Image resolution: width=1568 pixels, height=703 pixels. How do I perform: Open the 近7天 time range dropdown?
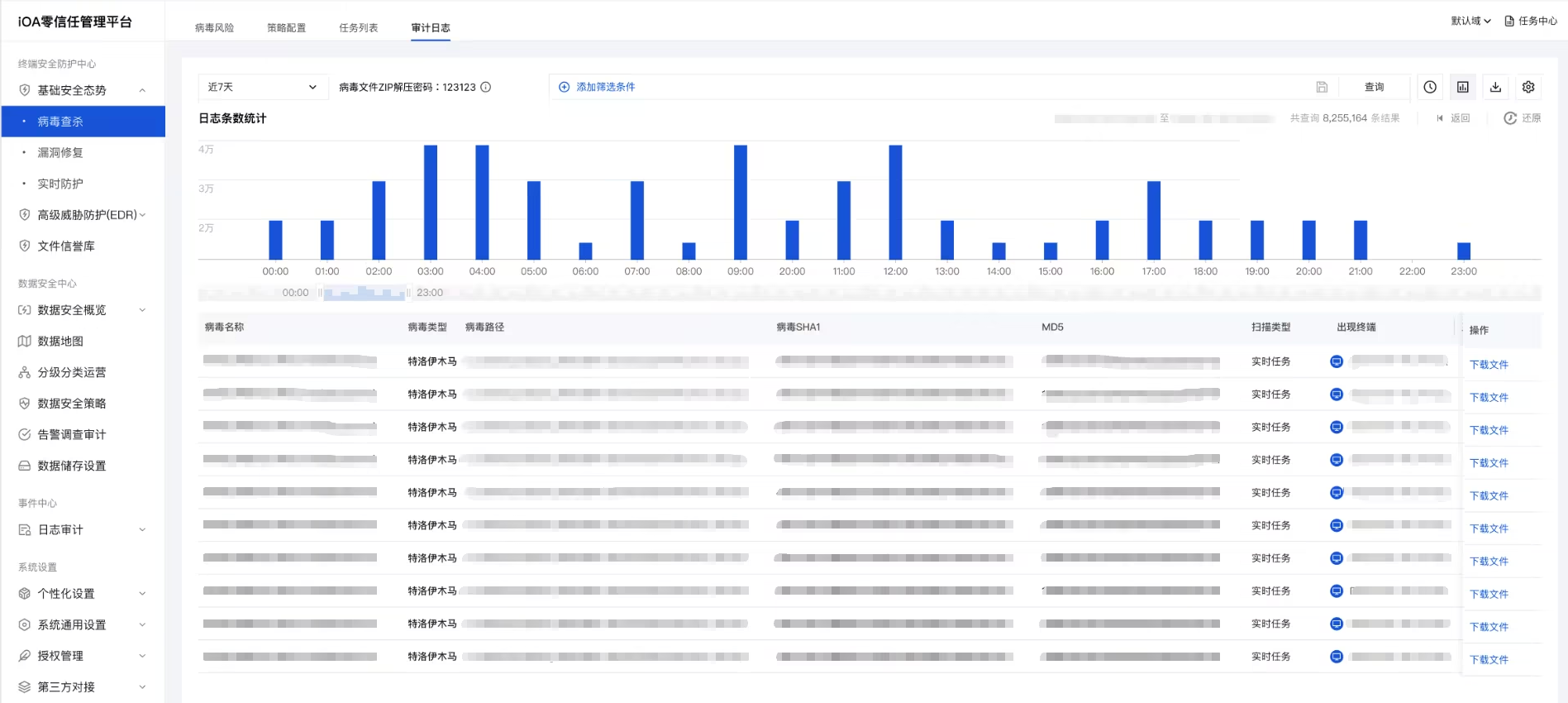click(262, 87)
